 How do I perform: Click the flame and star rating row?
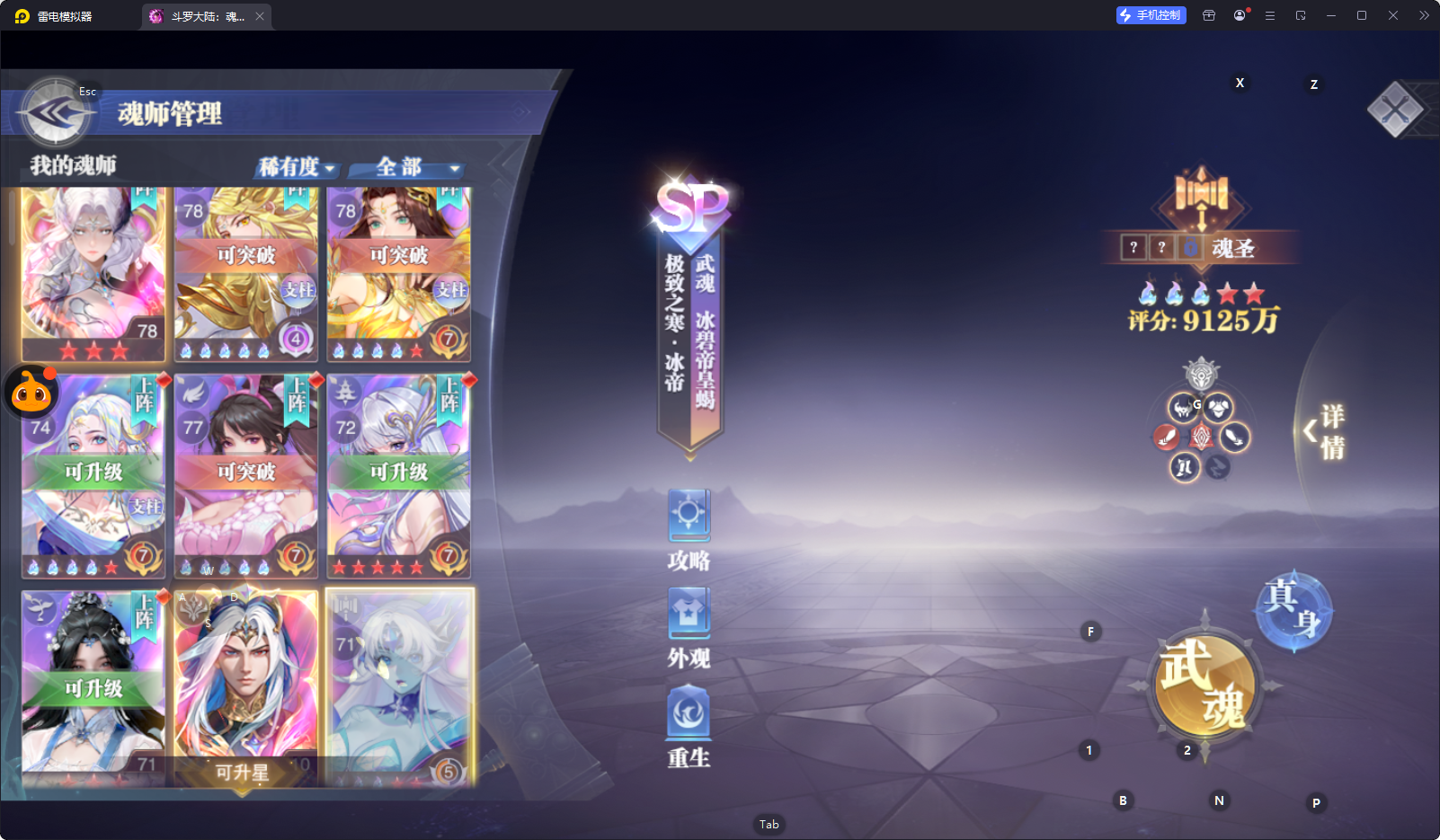click(1202, 293)
